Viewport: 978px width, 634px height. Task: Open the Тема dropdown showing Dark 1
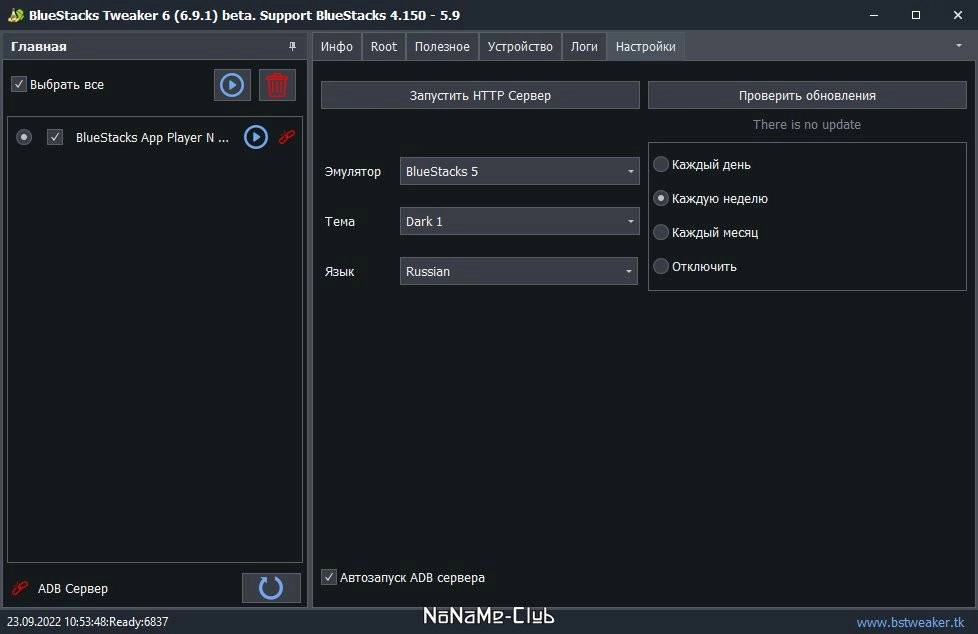[520, 222]
